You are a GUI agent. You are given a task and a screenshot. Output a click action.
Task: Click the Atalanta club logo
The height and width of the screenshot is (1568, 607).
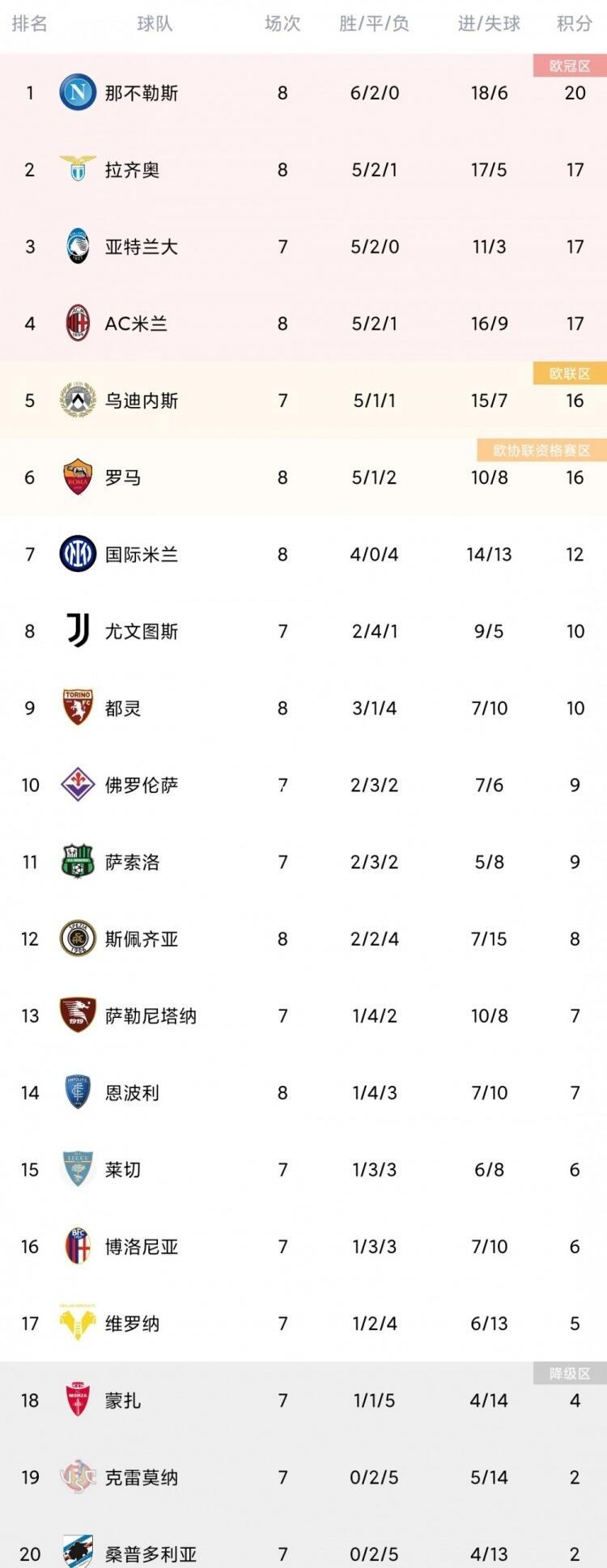pos(78,246)
